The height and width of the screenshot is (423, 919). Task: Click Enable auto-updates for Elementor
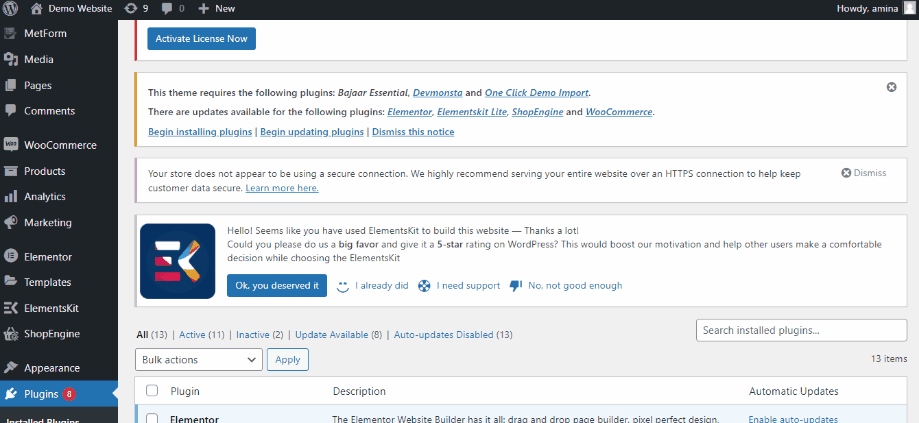[x=793, y=419]
